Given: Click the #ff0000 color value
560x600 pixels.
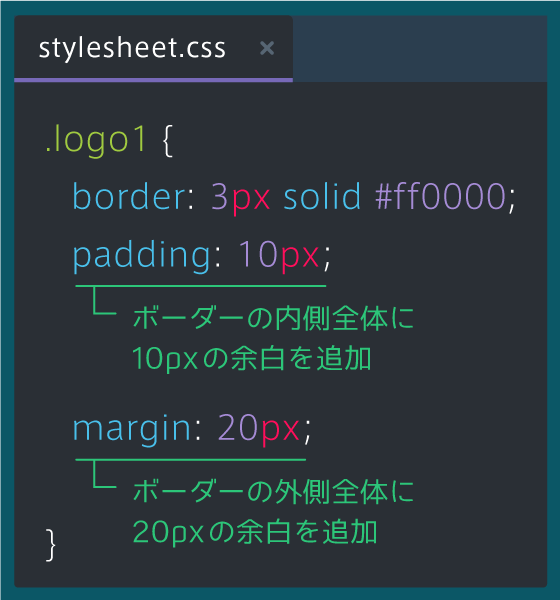Looking at the screenshot, I should 440,196.
